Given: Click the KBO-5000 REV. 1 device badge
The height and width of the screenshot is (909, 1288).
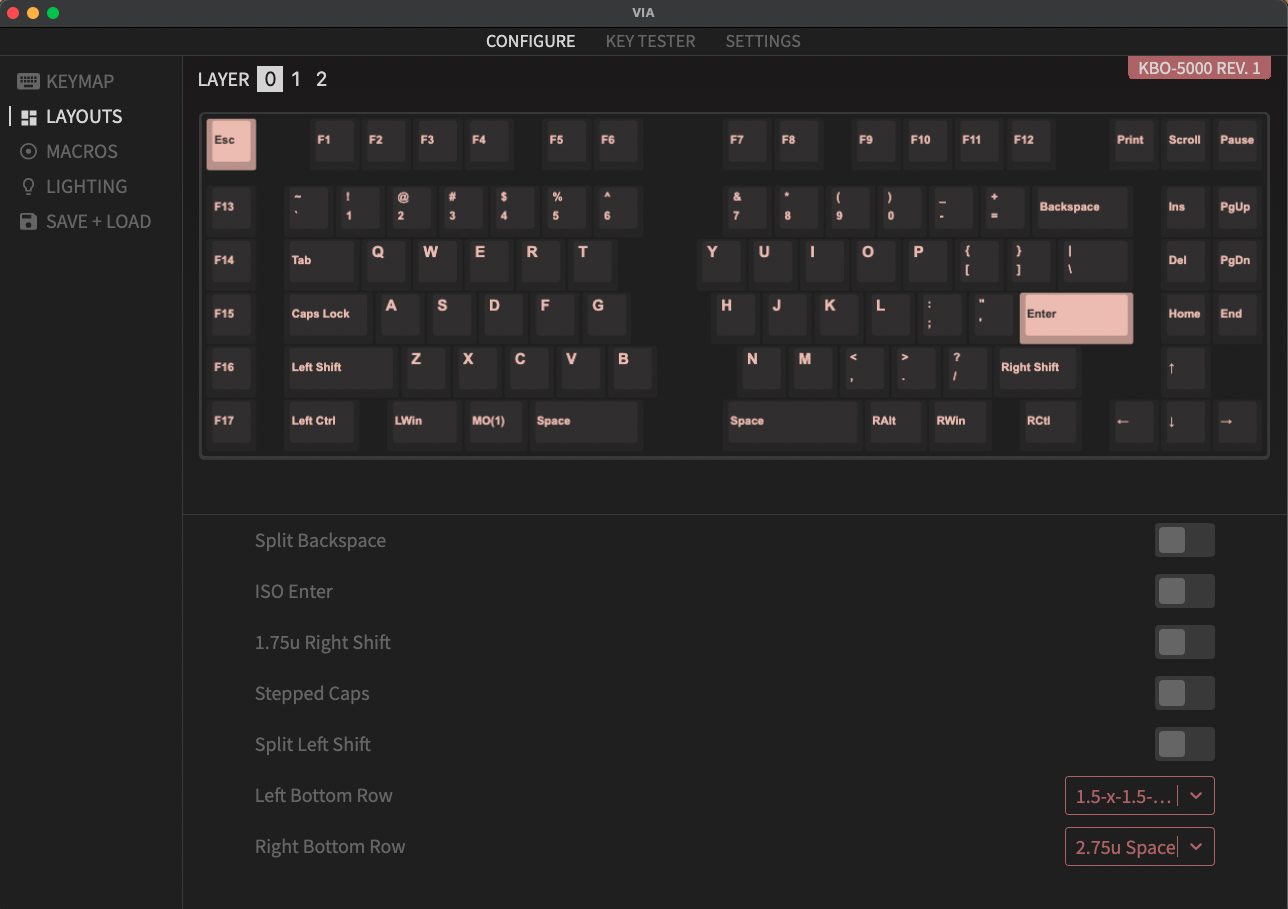Looking at the screenshot, I should coord(1199,68).
